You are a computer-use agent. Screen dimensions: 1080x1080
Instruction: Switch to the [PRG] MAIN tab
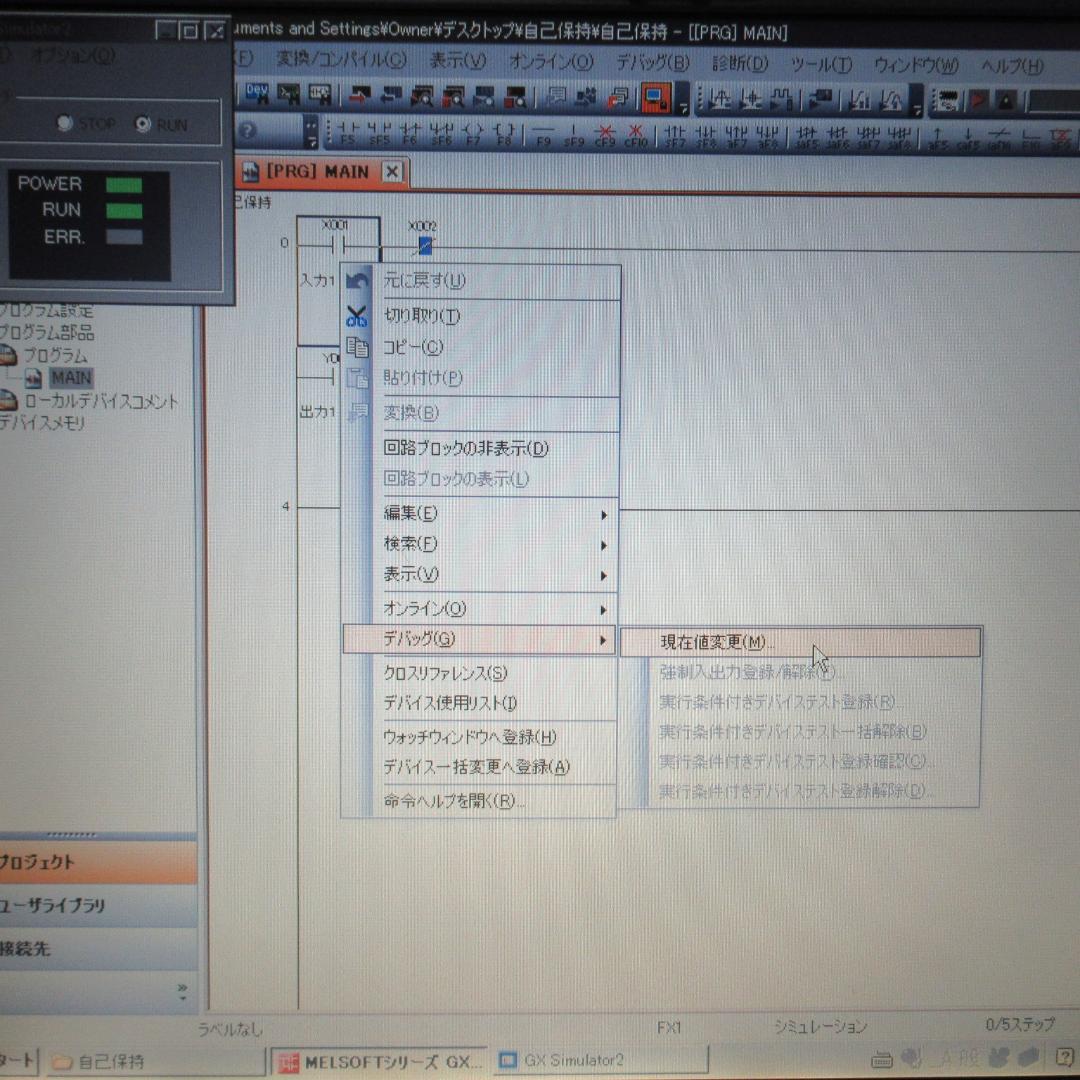point(320,171)
